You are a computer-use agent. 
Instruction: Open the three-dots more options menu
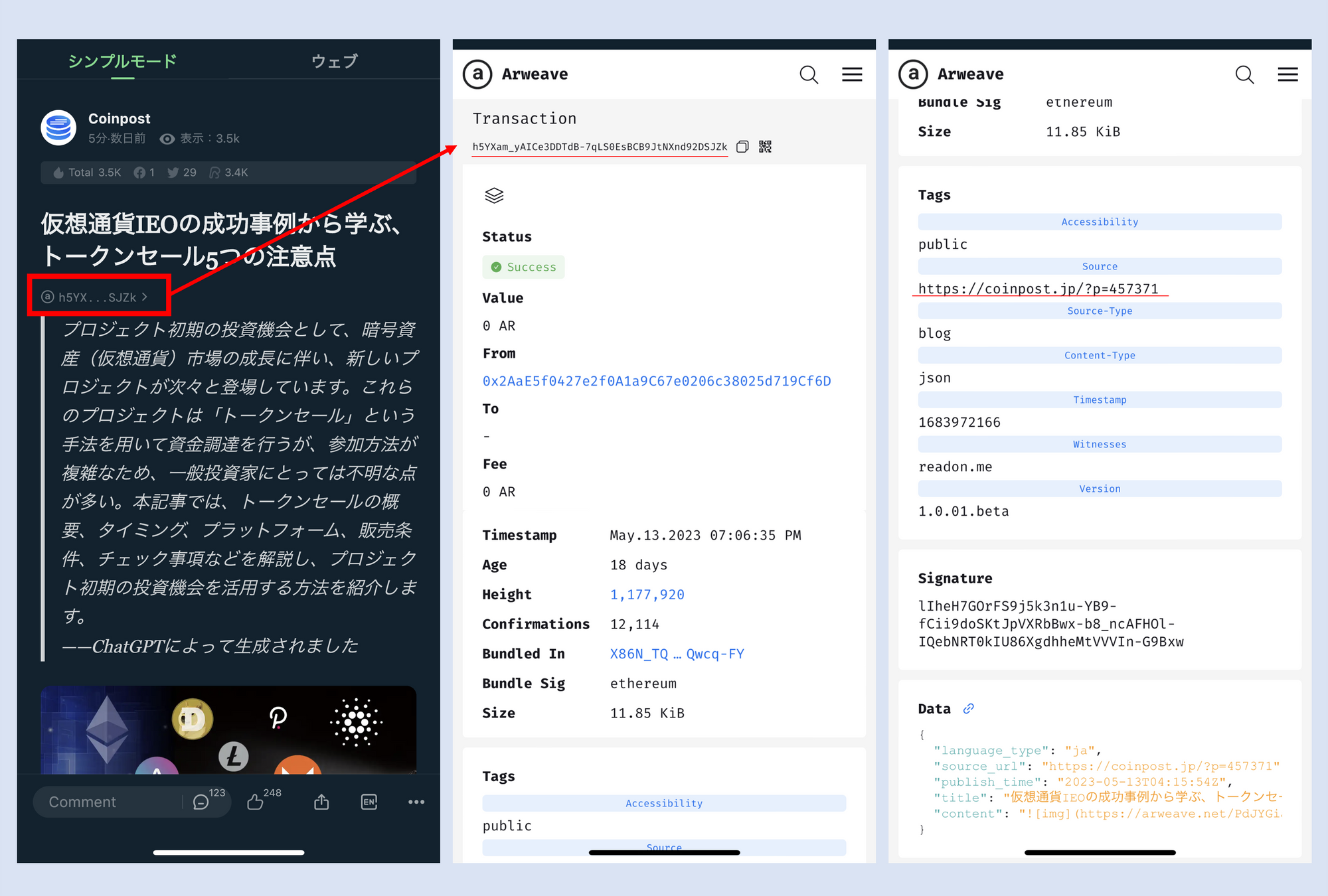click(x=416, y=802)
